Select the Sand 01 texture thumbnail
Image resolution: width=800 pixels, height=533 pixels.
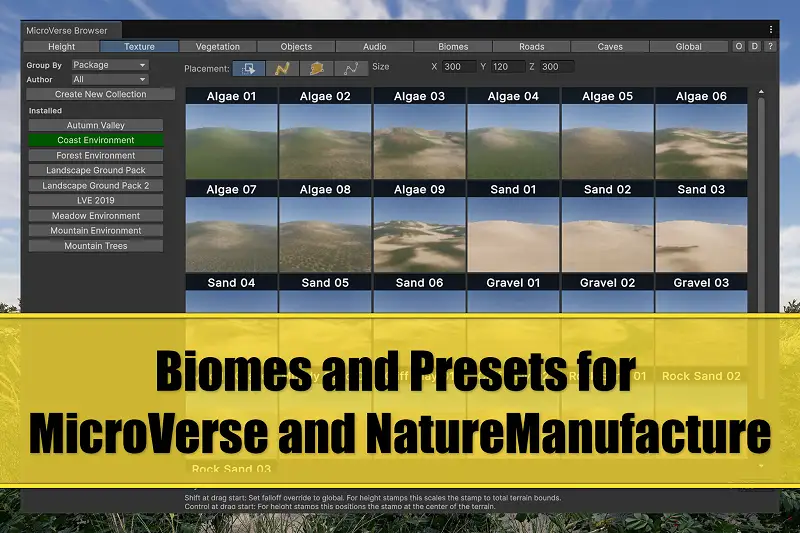513,235
